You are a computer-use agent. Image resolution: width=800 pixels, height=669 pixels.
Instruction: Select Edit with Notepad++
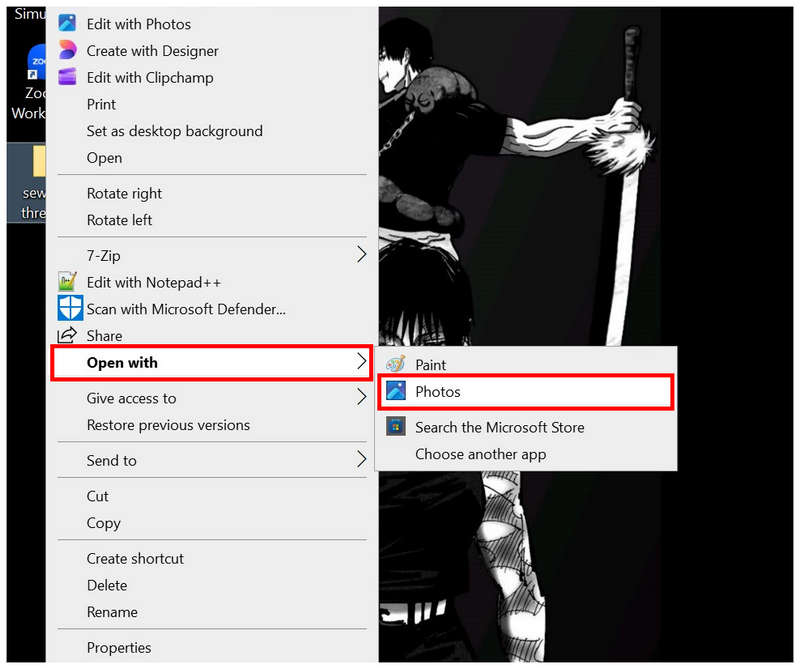tap(212, 282)
